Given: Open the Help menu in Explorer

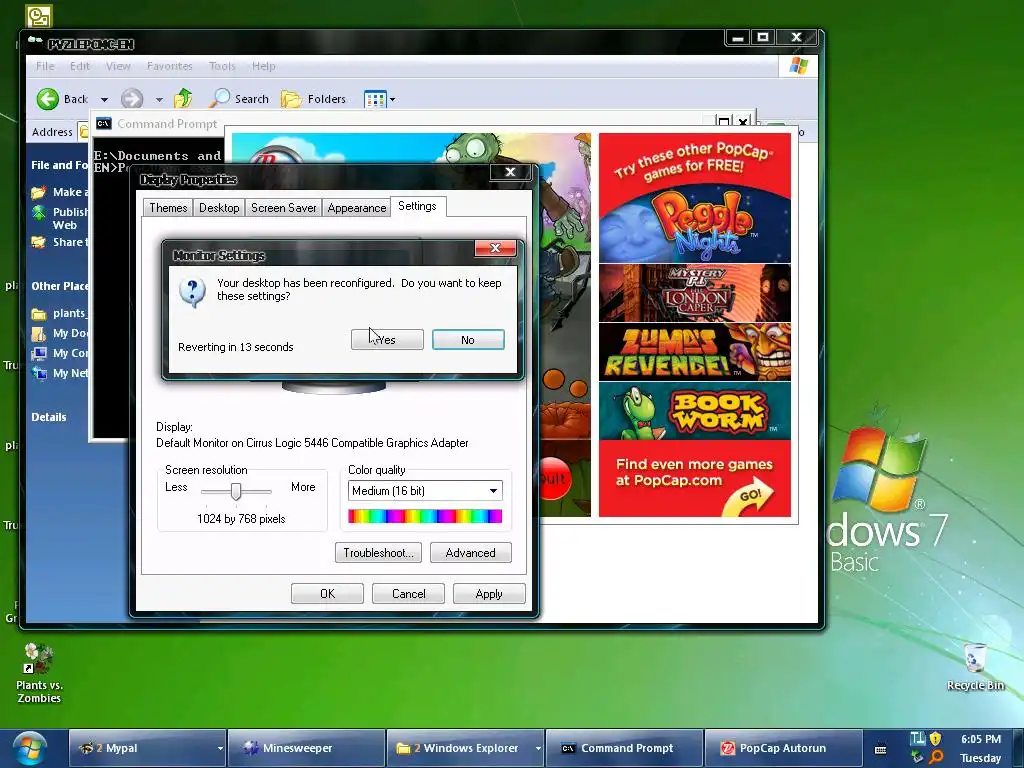Looking at the screenshot, I should 264,66.
